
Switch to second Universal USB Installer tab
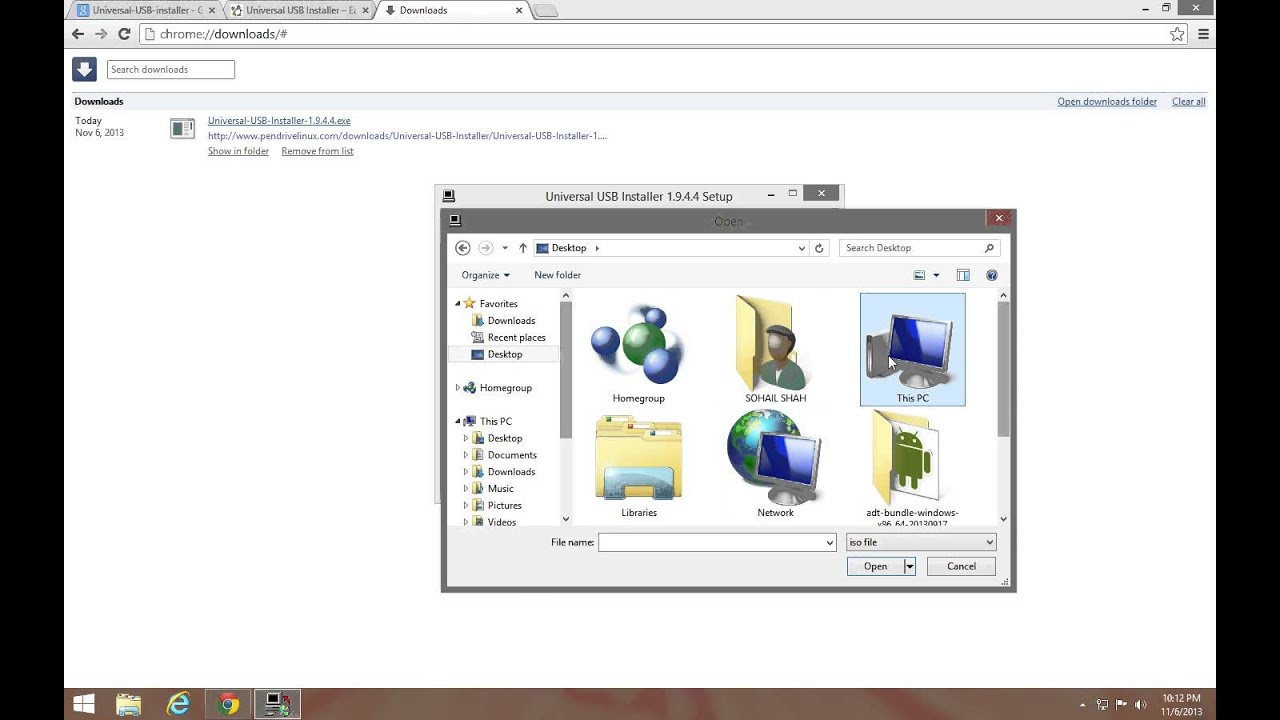[x=299, y=10]
